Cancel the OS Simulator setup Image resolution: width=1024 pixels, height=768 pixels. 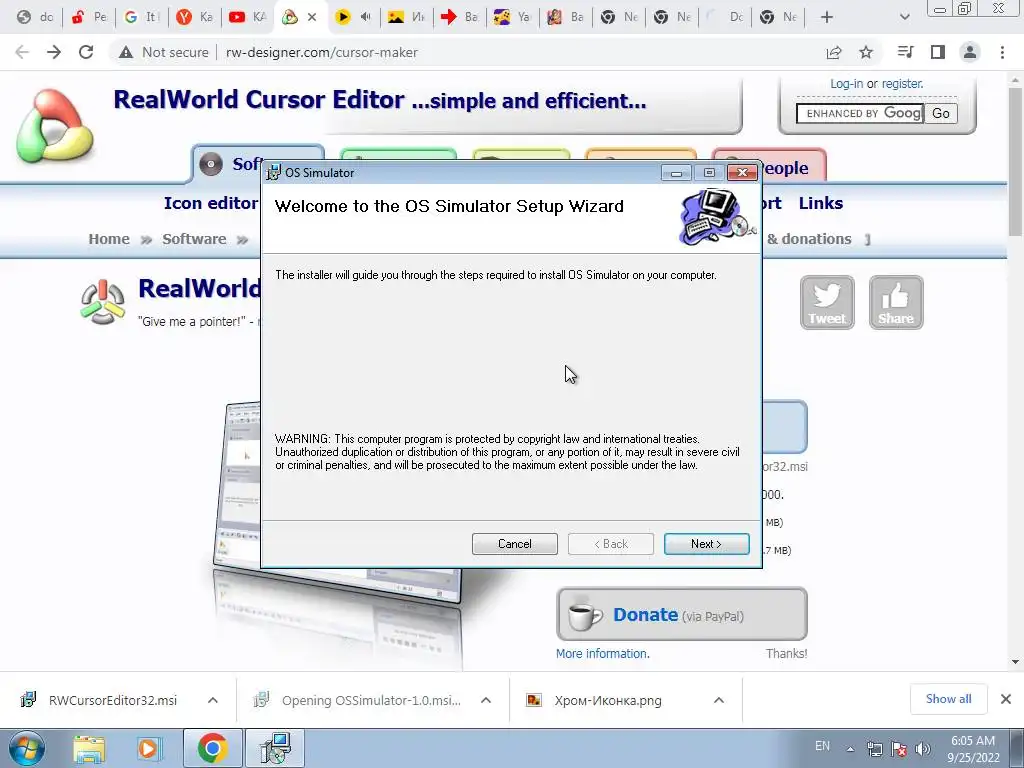pyautogui.click(x=515, y=544)
